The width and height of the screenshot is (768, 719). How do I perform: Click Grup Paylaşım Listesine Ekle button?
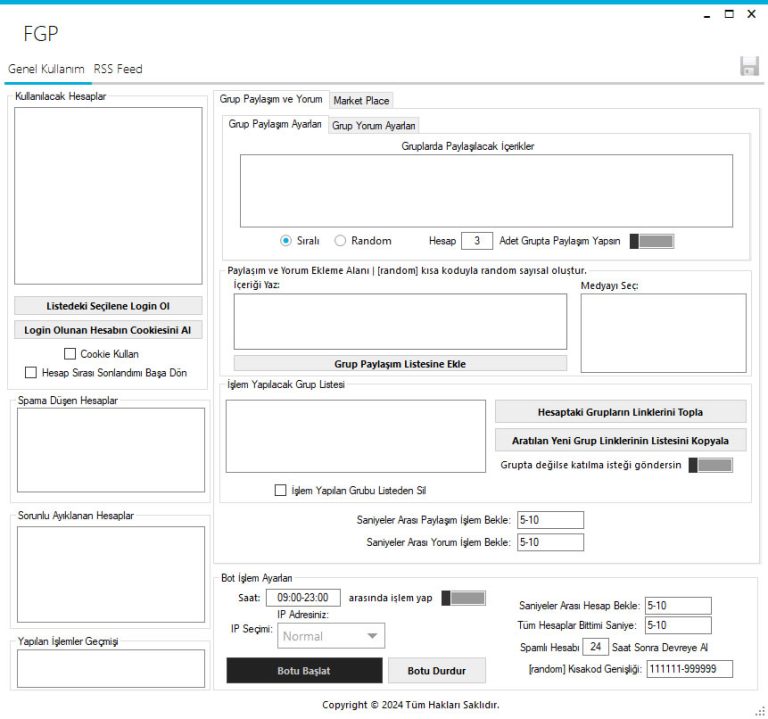pos(400,364)
